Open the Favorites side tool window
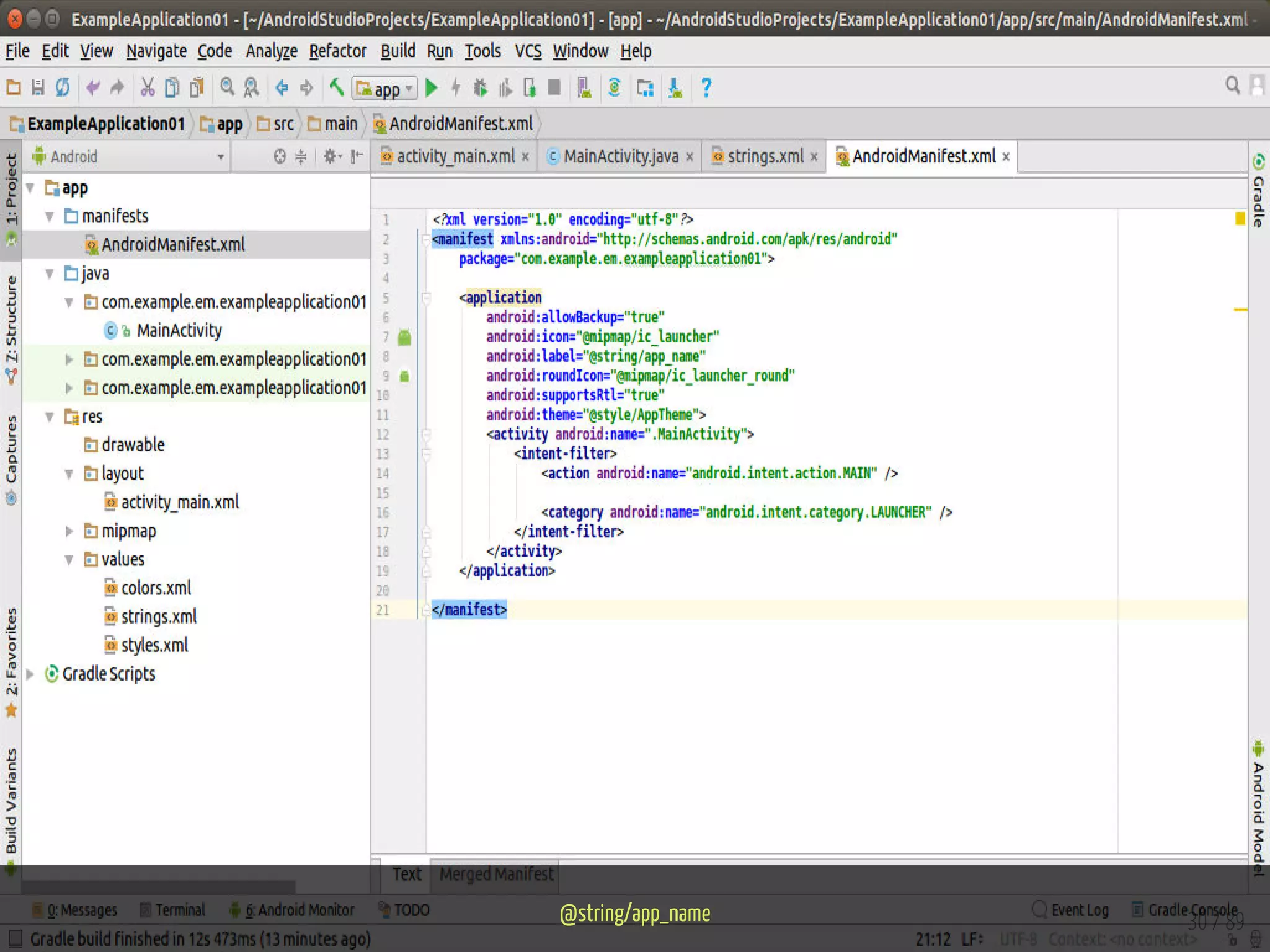 point(11,662)
